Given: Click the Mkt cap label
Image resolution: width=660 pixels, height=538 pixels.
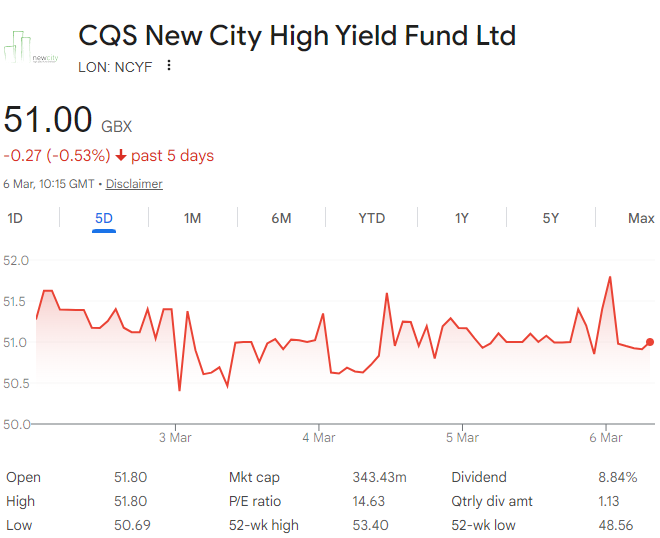Looking at the screenshot, I should click(x=254, y=477).
